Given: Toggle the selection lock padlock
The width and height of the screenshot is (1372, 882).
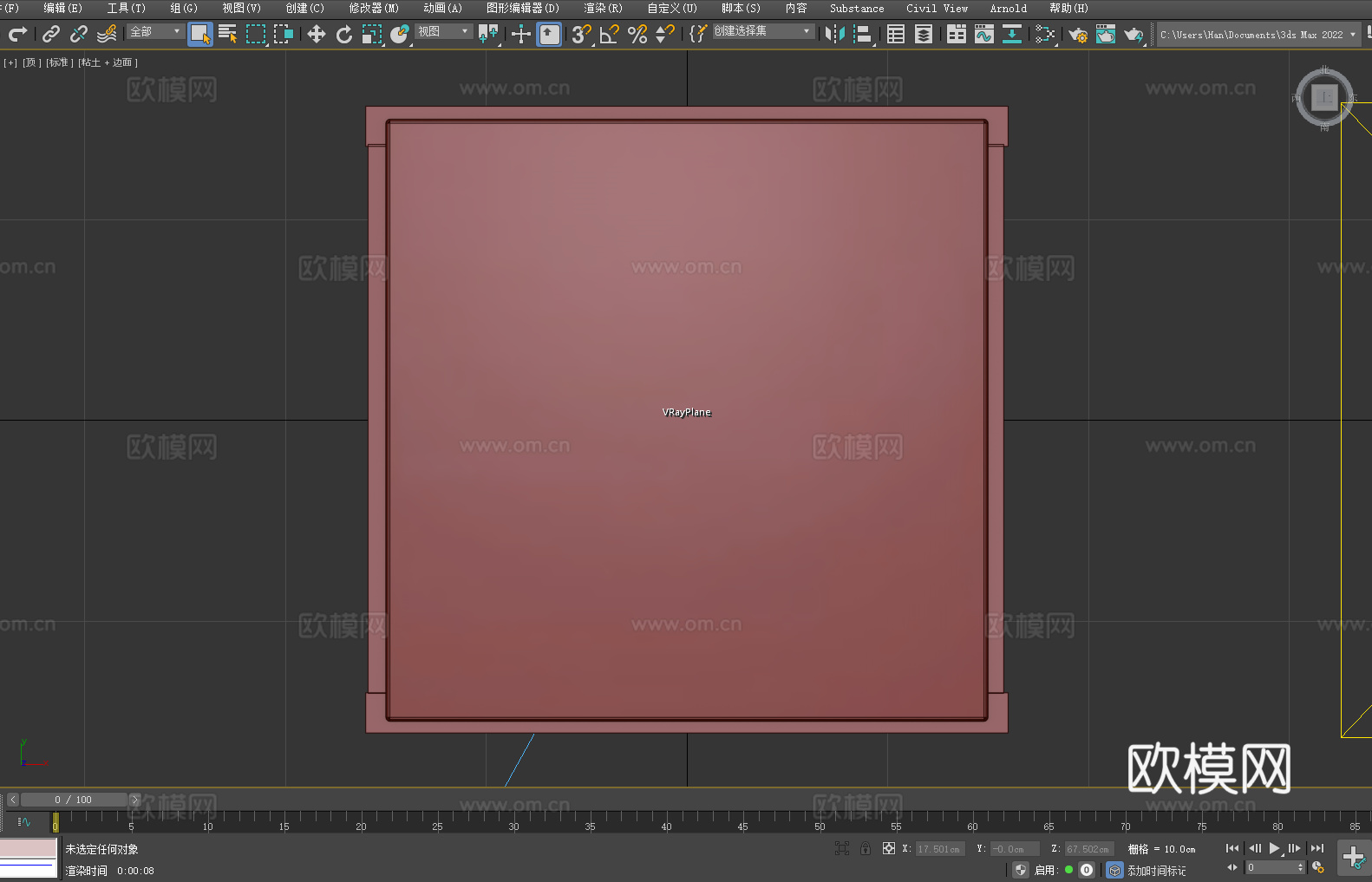Looking at the screenshot, I should (865, 848).
